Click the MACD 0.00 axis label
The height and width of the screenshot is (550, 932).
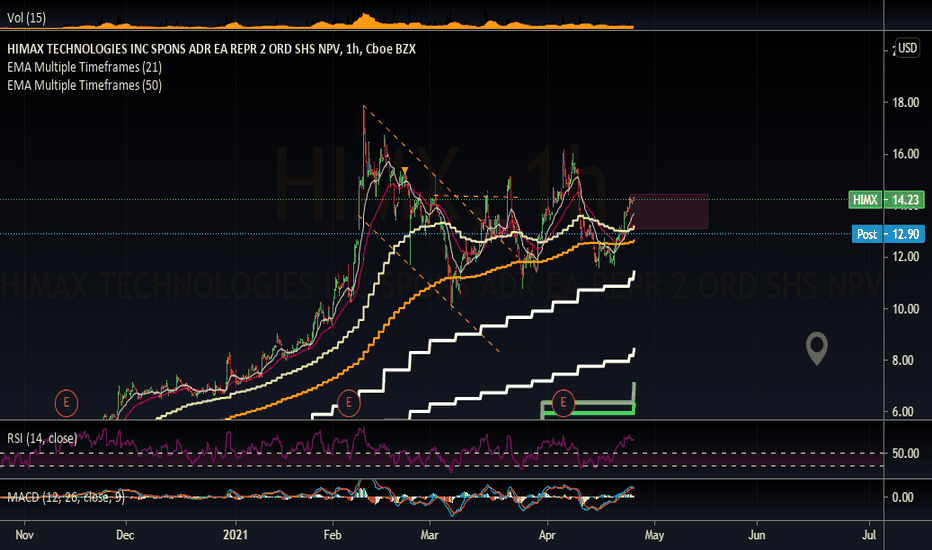pos(905,497)
